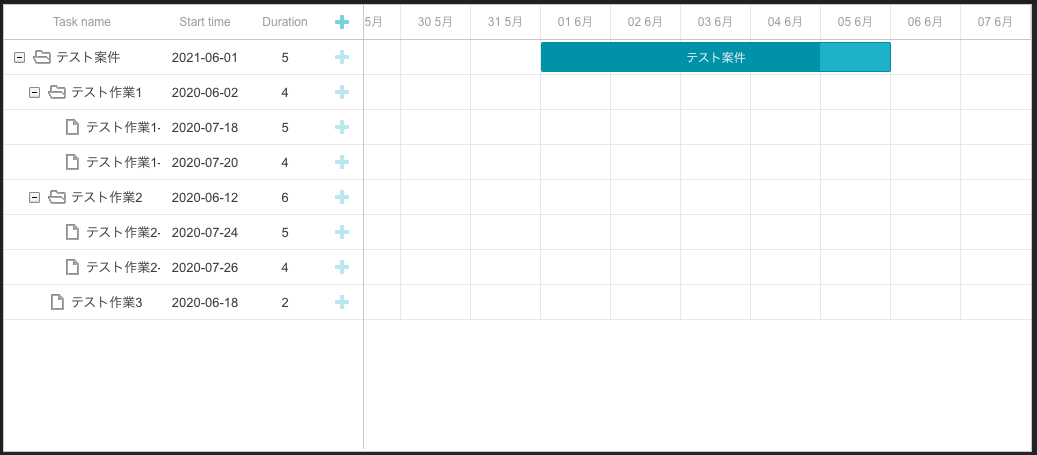
Task: Click the Start time column header
Action: [x=205, y=22]
